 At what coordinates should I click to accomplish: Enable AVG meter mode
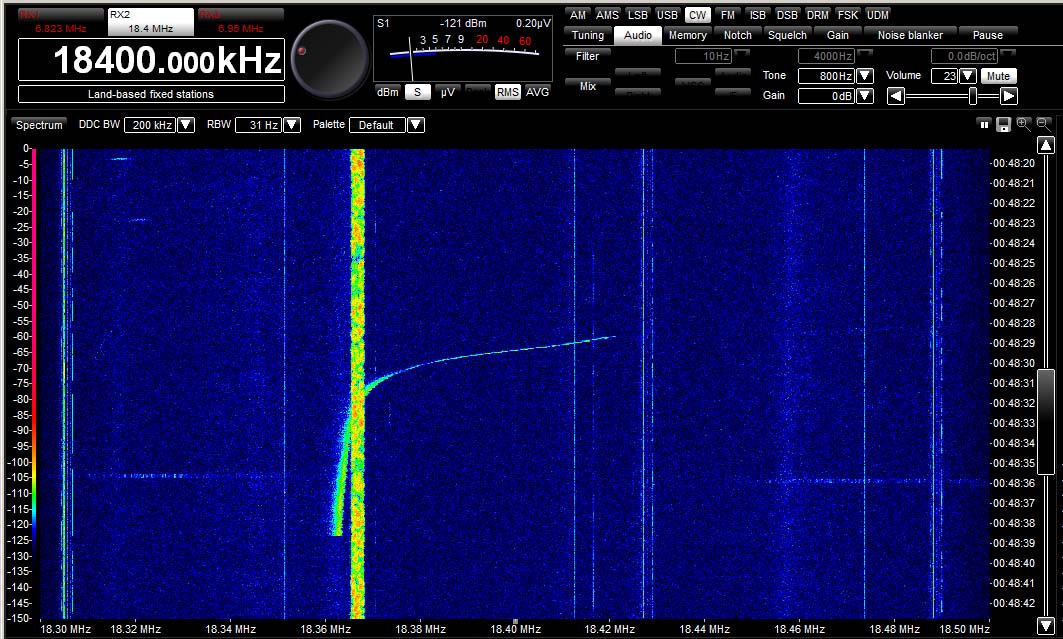[537, 92]
